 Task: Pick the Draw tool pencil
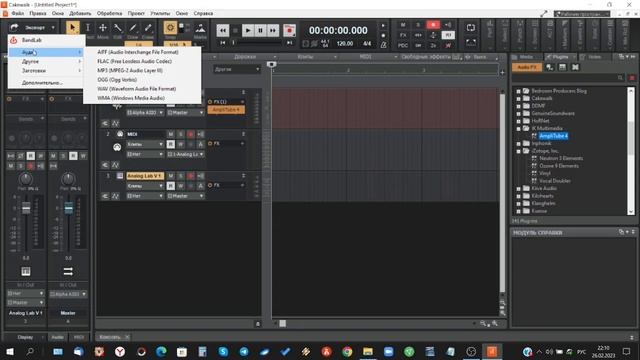pos(133,28)
